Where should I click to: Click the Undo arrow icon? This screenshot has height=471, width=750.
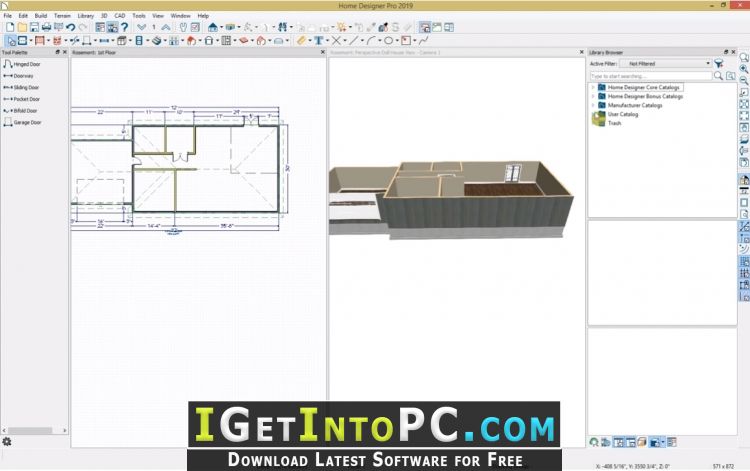tap(70, 27)
